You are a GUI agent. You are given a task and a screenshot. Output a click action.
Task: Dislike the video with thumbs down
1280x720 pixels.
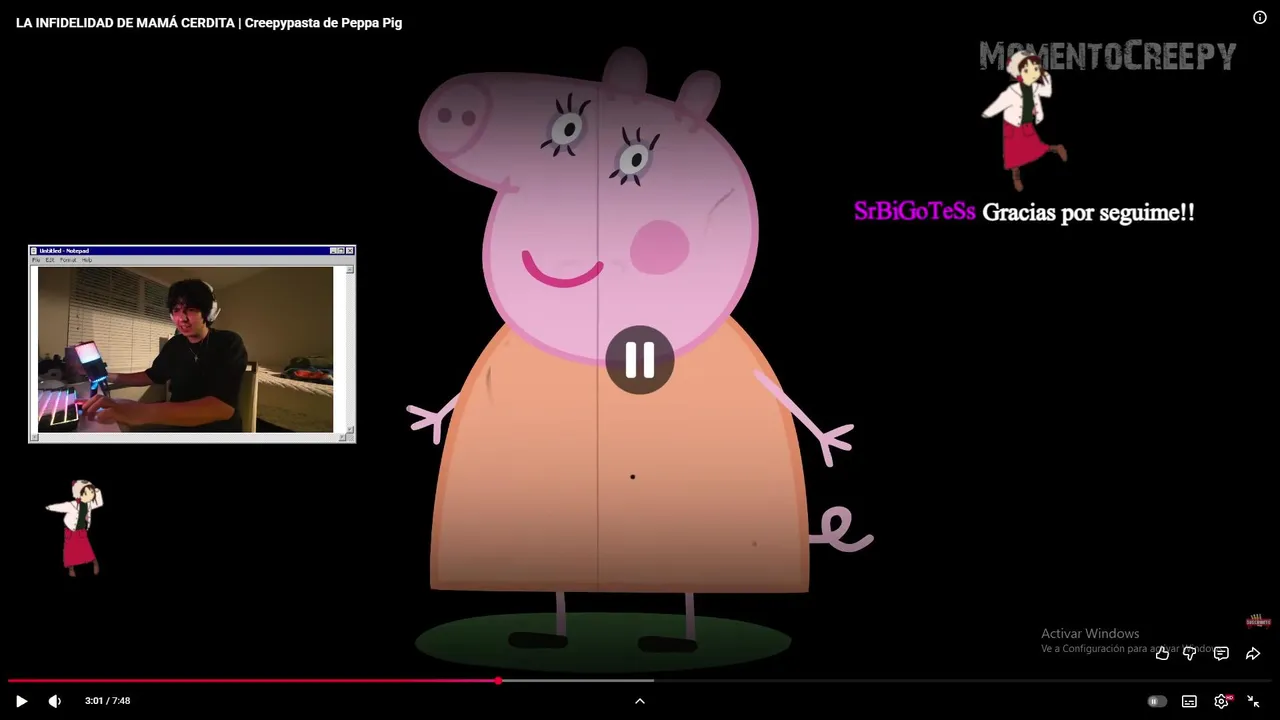pyautogui.click(x=1190, y=654)
